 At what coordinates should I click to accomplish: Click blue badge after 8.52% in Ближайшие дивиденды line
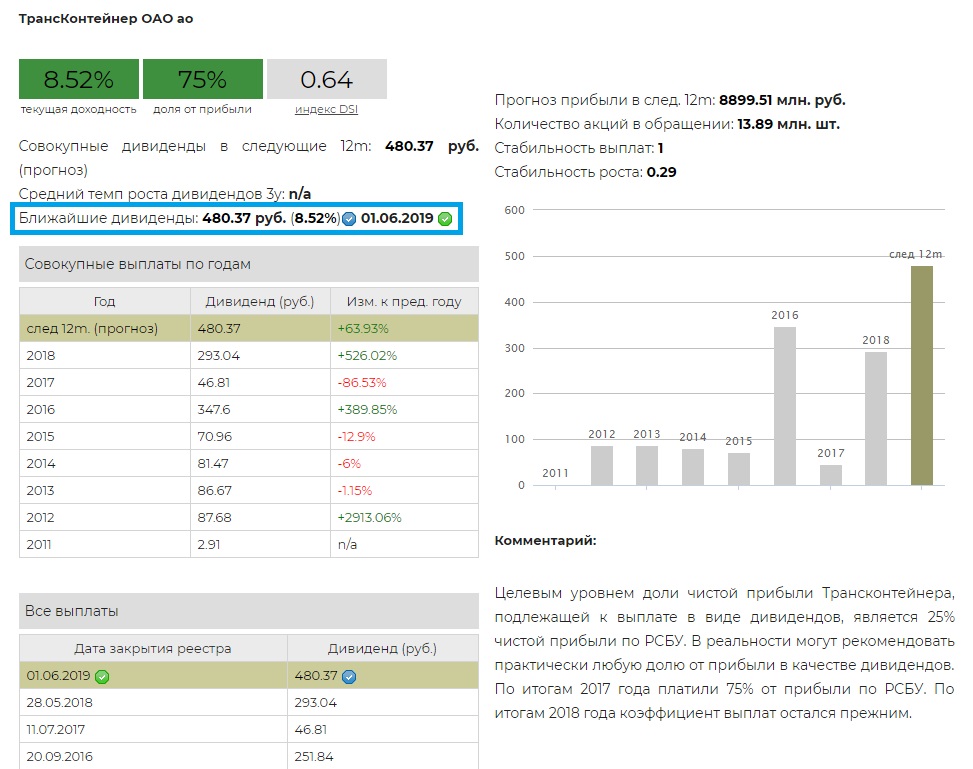pos(349,219)
